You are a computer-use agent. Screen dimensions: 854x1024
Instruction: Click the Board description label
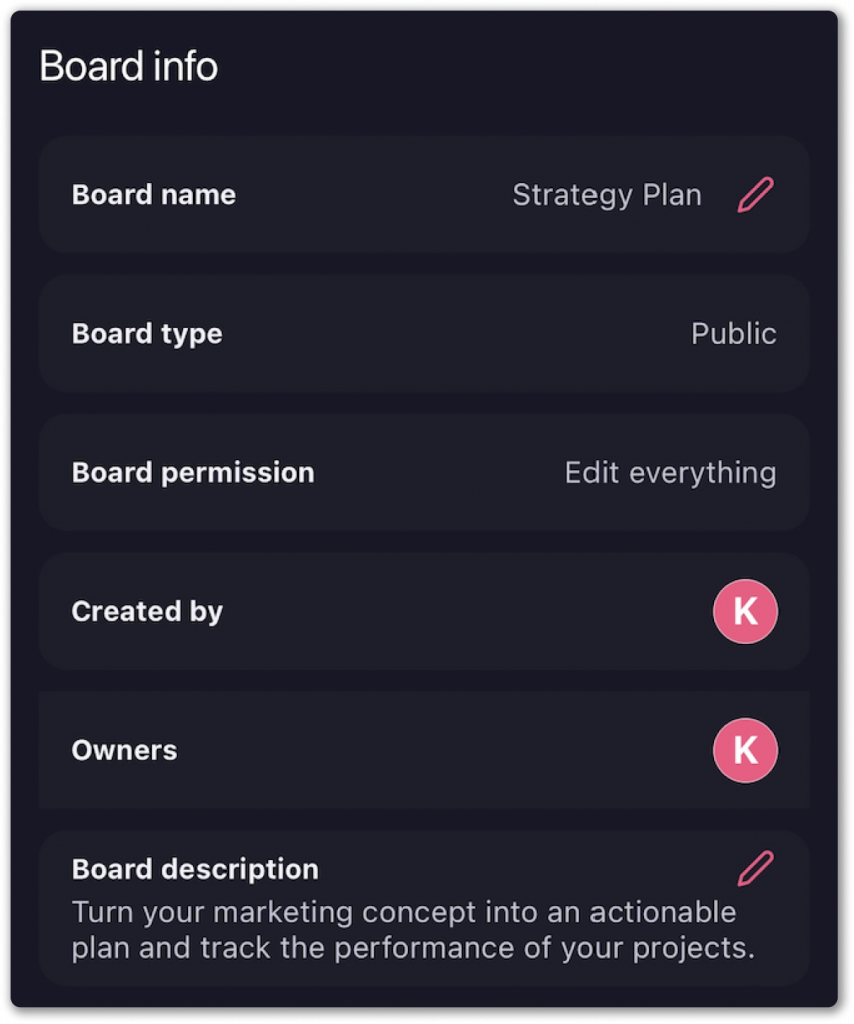click(x=195, y=869)
